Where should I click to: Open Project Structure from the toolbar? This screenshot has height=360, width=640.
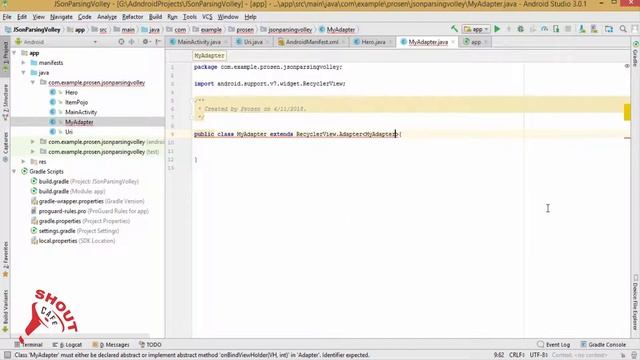click(x=609, y=29)
